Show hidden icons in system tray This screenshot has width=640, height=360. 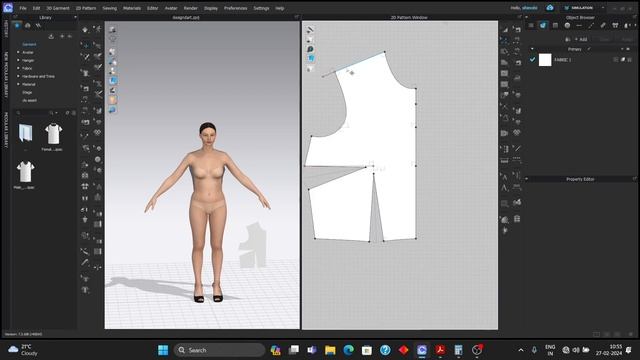pyautogui.click(x=521, y=350)
